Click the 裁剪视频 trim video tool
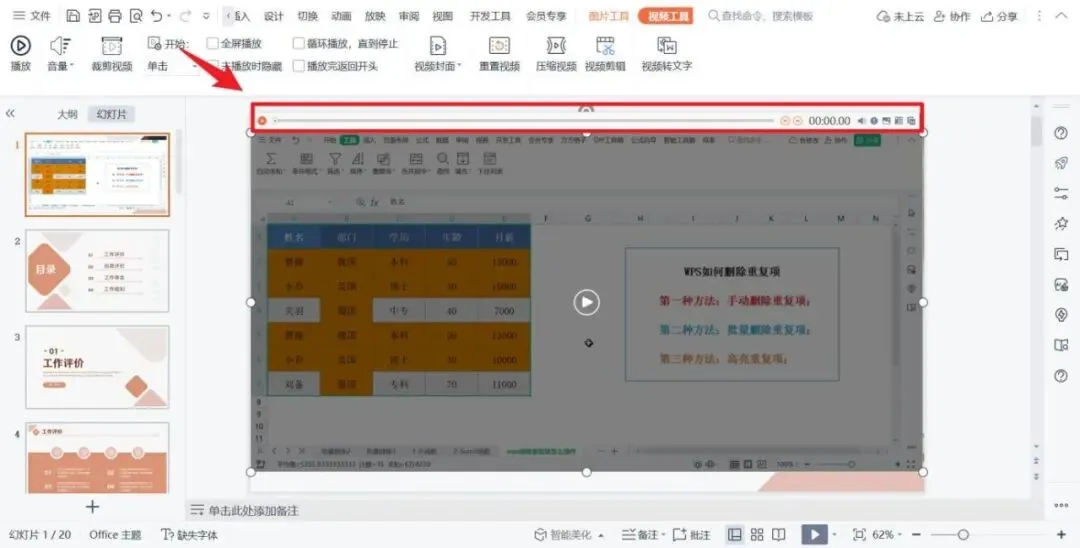Screen dimensions: 1080x548 coord(112,54)
